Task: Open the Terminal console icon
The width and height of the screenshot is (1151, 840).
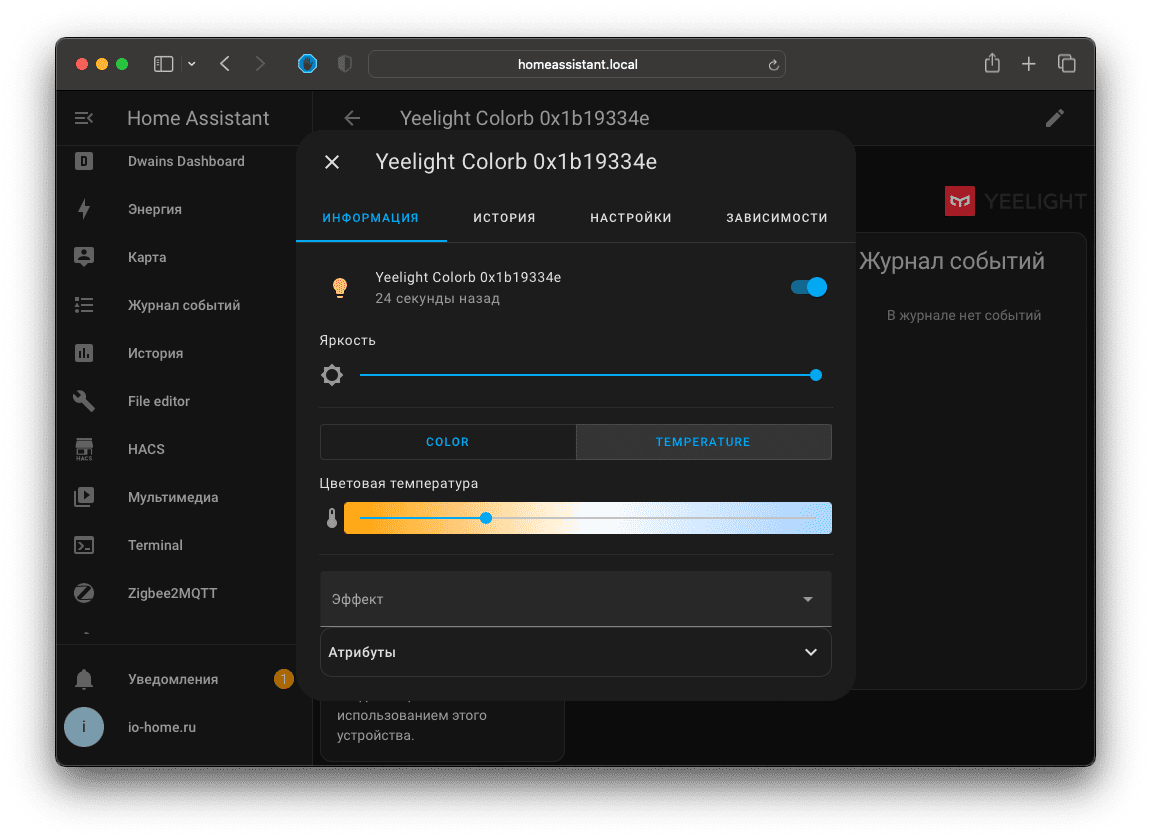Action: (84, 546)
